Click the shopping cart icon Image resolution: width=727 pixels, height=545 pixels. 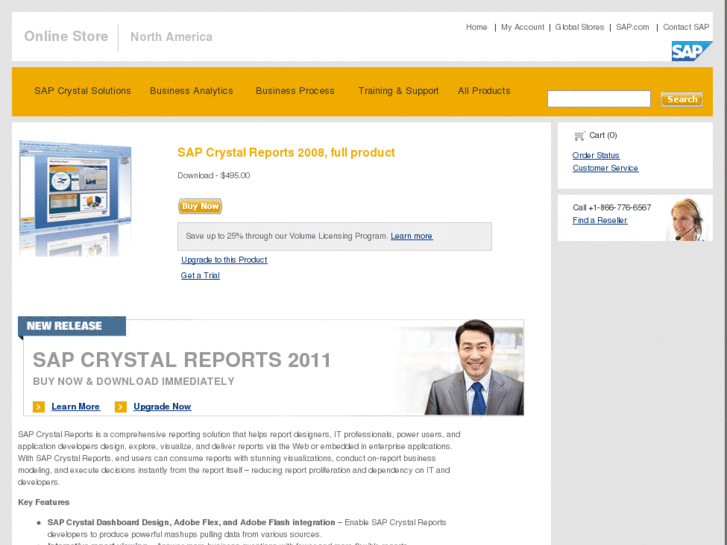coord(579,136)
